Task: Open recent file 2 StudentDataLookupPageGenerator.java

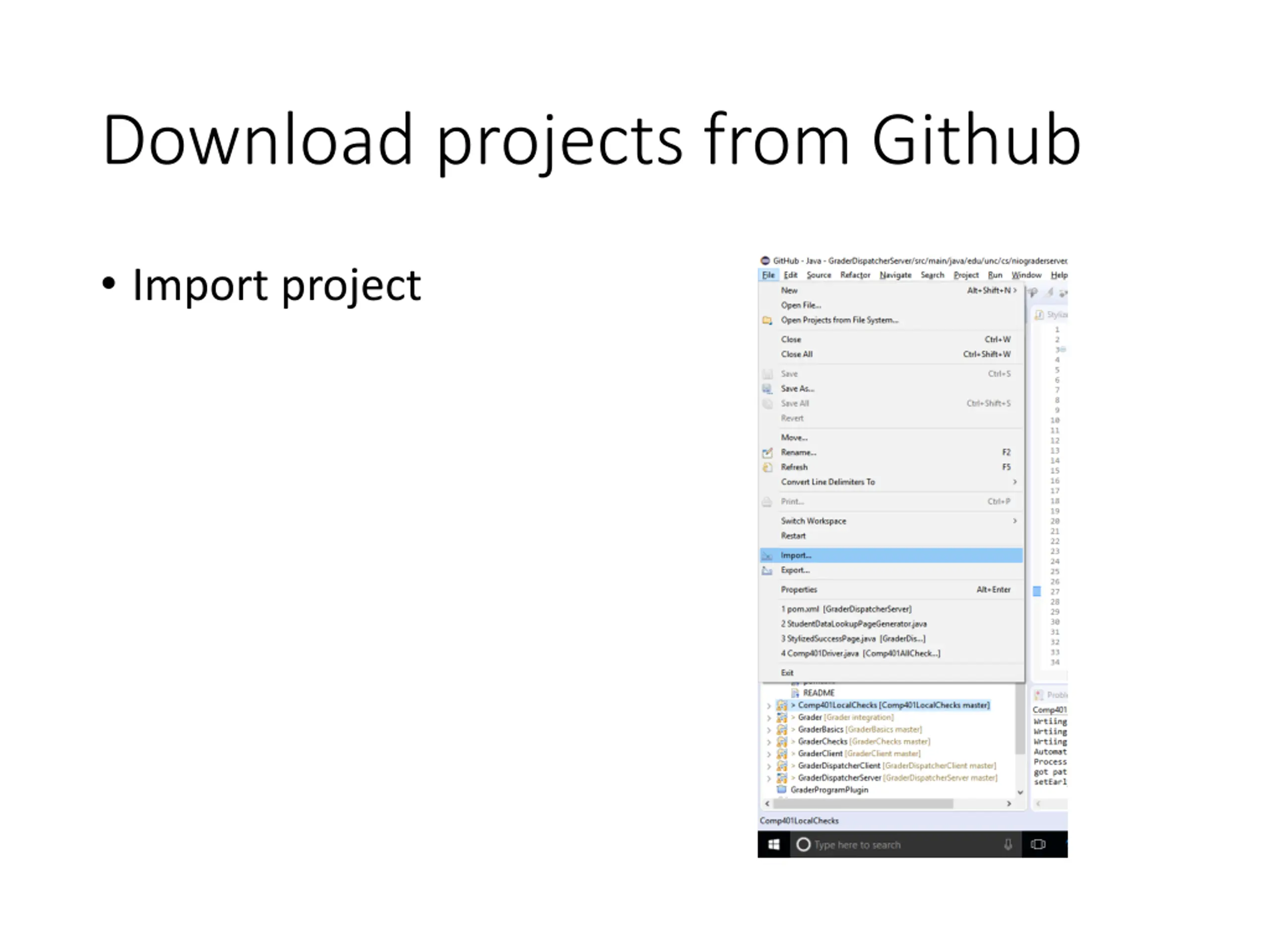Action: (x=891, y=624)
